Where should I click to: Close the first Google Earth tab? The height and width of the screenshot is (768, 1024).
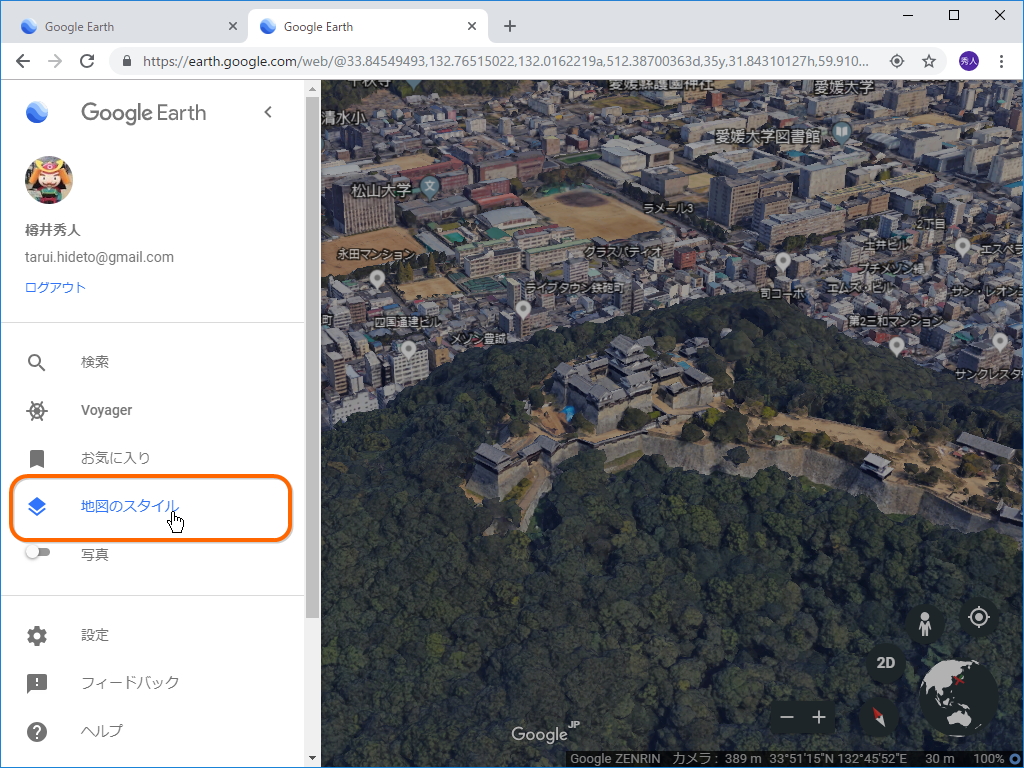[x=233, y=26]
